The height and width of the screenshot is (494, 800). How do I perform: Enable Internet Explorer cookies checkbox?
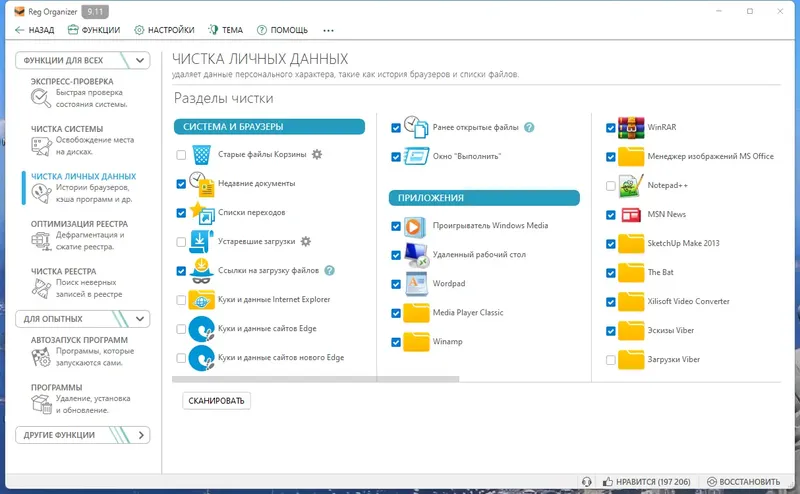click(x=181, y=300)
